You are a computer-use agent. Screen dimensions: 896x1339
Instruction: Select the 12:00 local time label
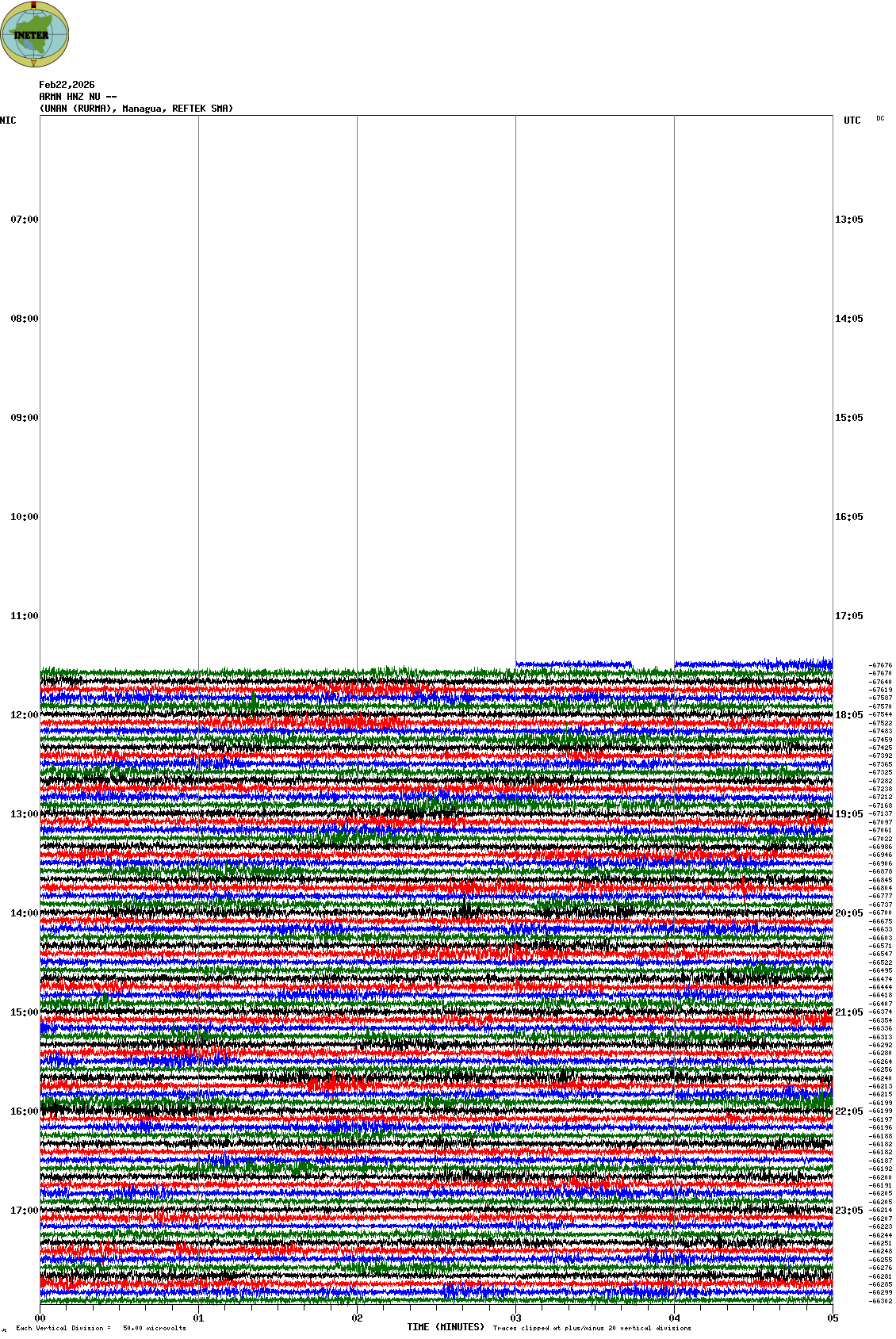point(24,715)
